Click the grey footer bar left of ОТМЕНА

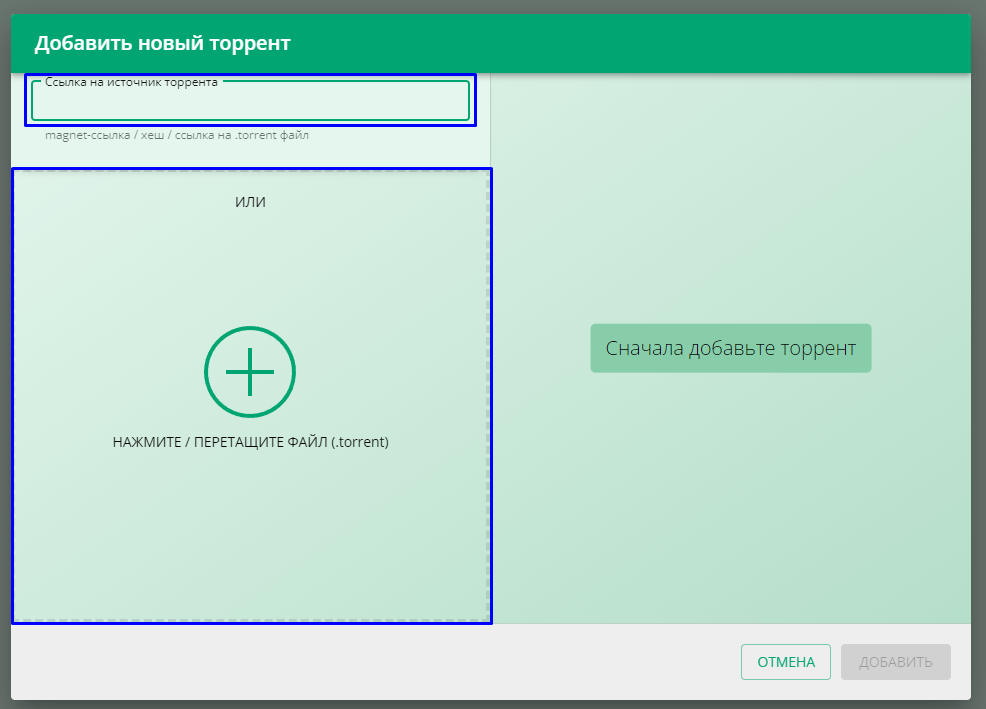370,662
